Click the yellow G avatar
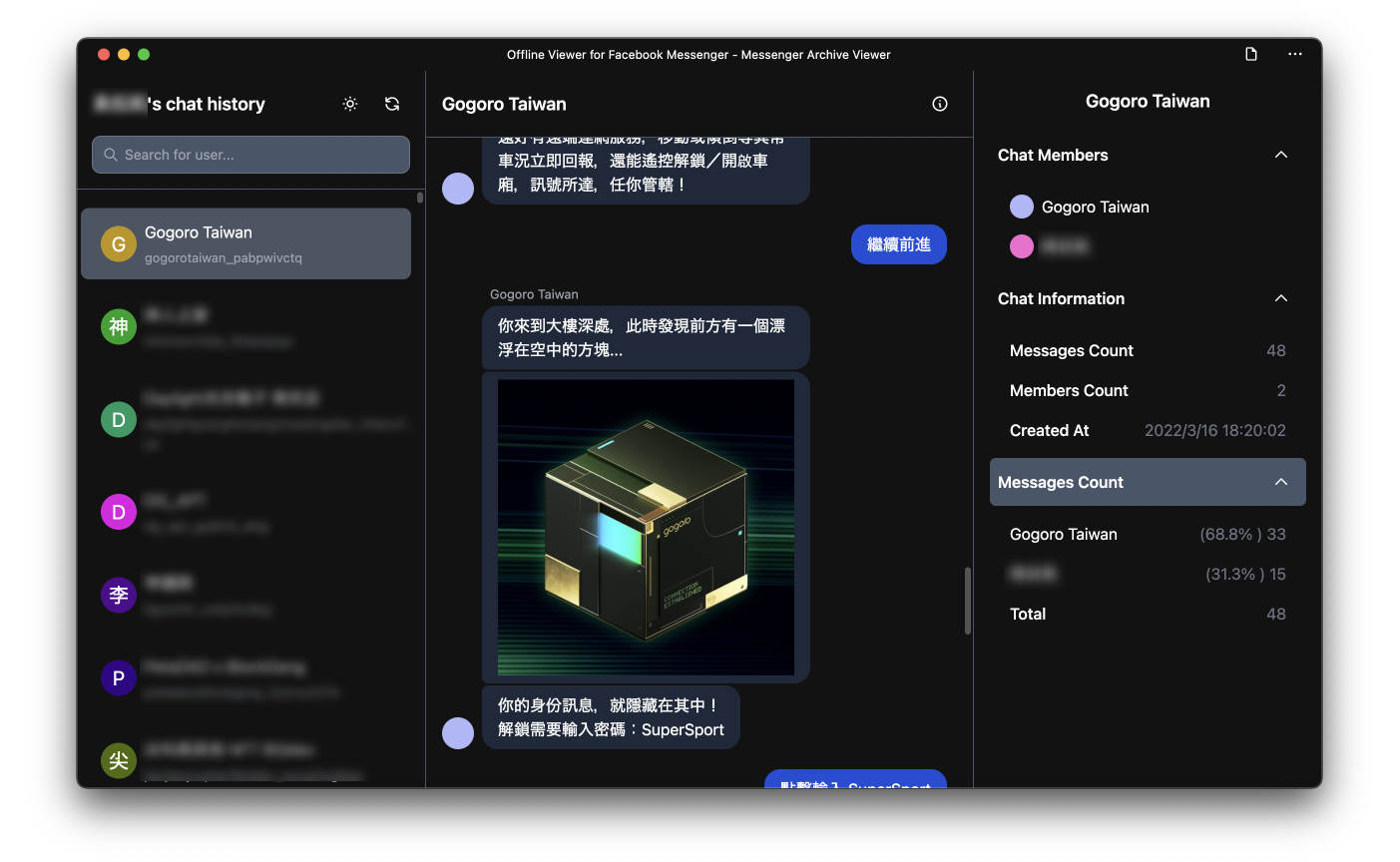The height and width of the screenshot is (862, 1400). tap(119, 244)
